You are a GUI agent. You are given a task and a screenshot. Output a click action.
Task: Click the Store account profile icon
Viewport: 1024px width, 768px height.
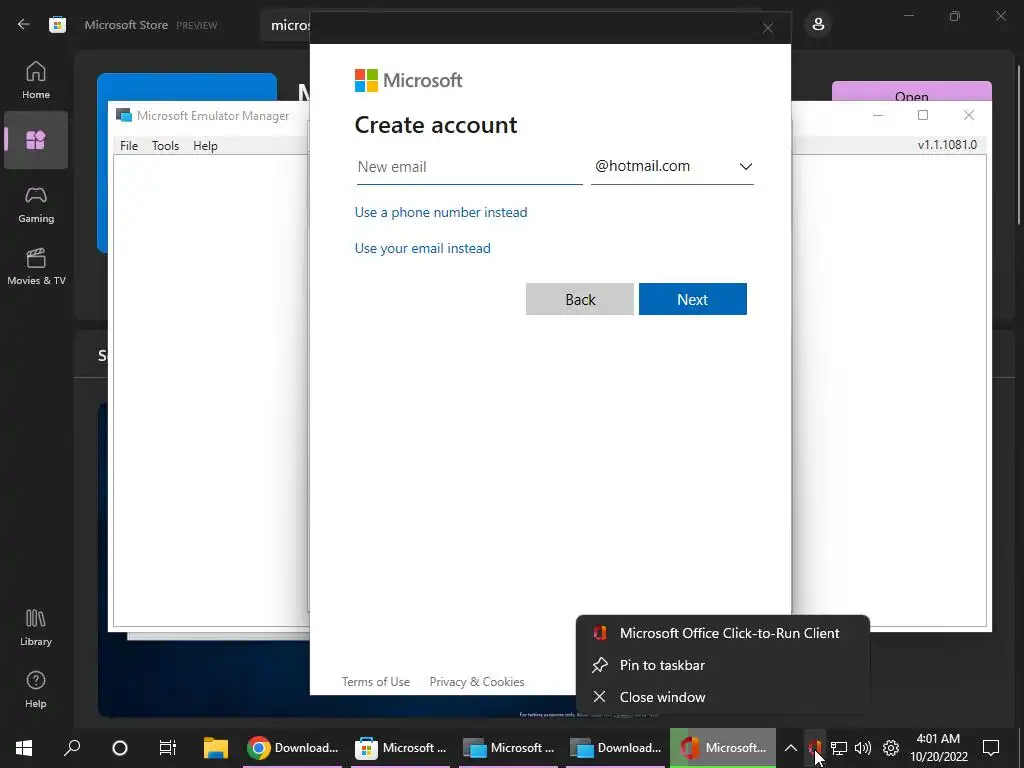point(818,25)
